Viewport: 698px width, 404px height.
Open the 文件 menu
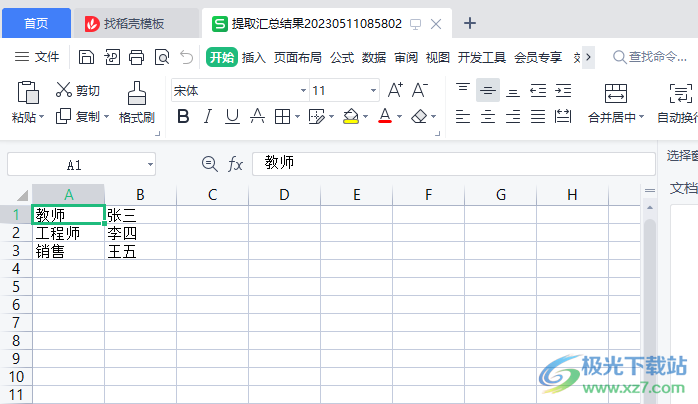(37, 57)
